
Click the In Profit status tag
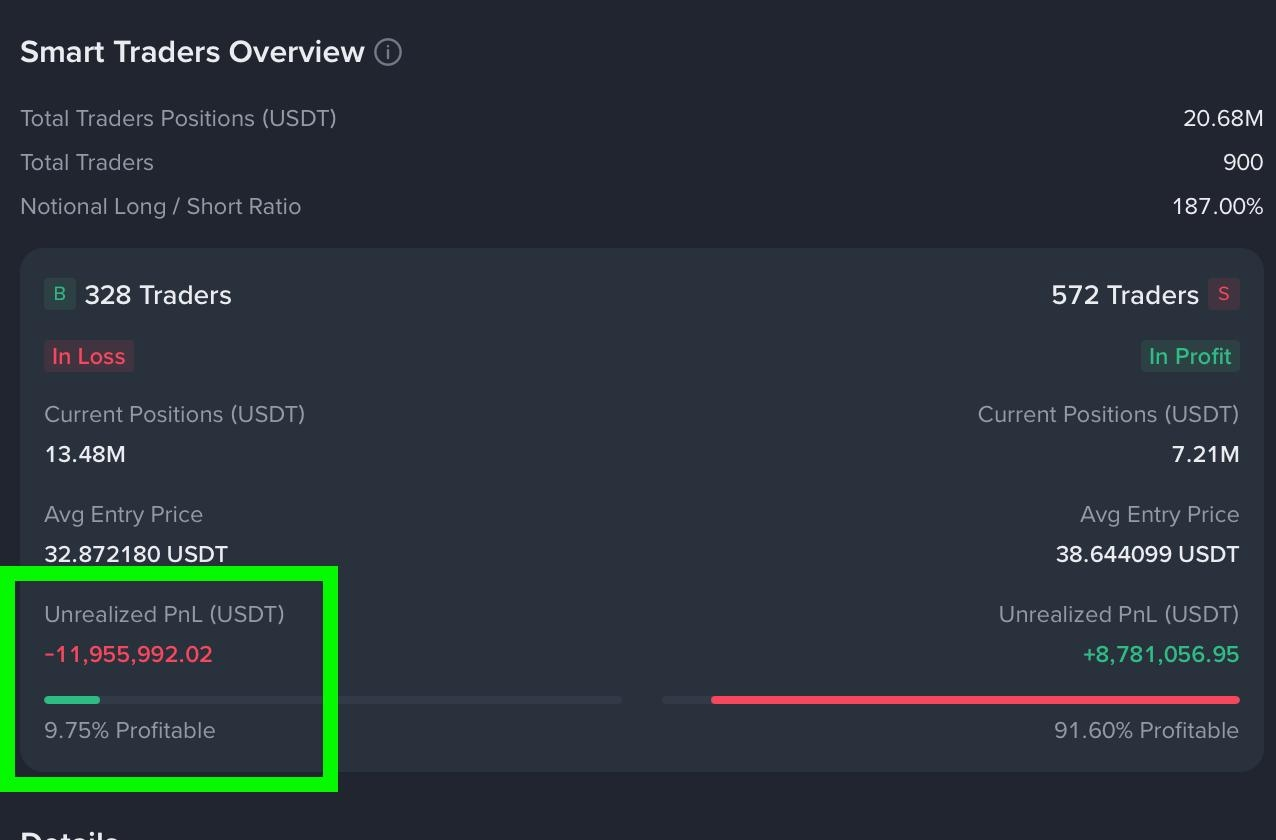[x=1189, y=356]
